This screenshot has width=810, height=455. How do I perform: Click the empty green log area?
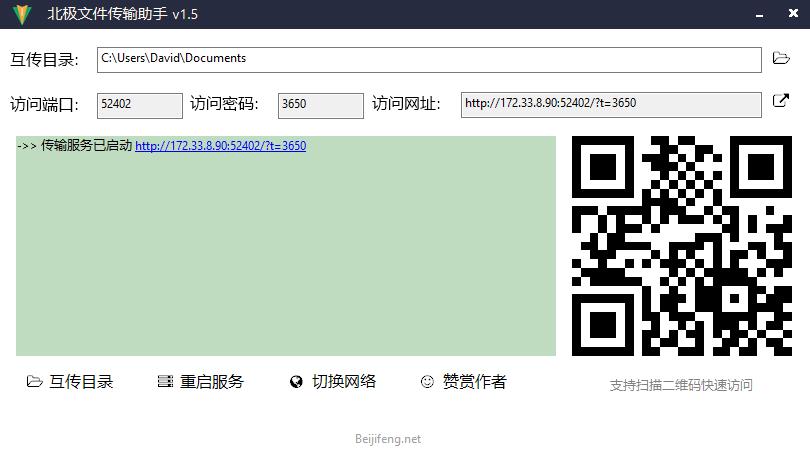coord(285,260)
